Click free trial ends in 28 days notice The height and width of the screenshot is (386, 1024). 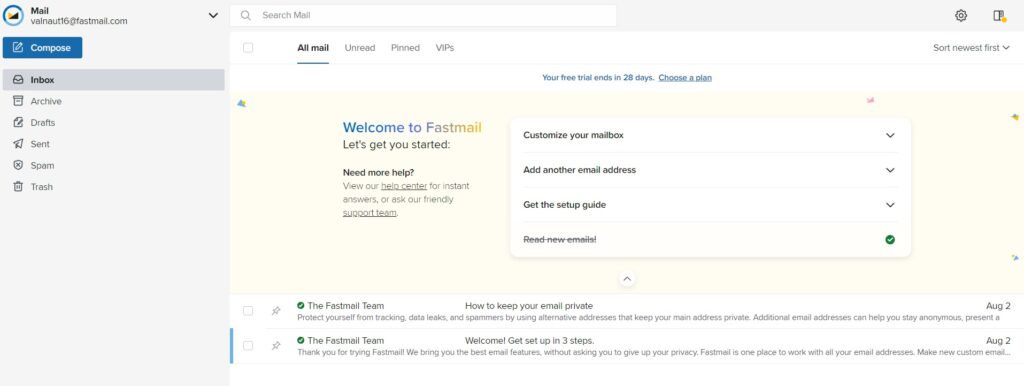pyautogui.click(x=598, y=78)
